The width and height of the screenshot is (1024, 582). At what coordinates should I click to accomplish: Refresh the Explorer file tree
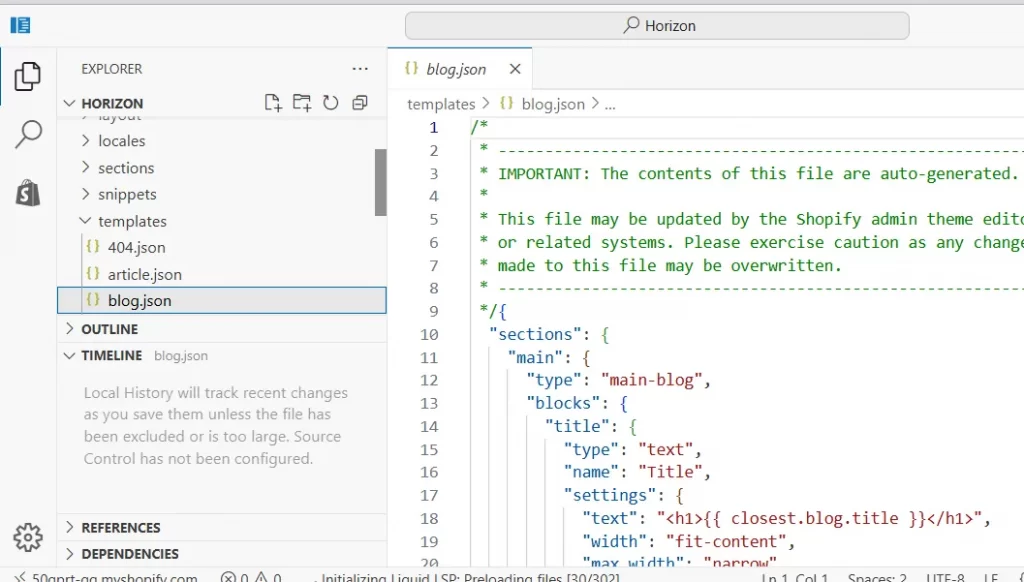point(330,103)
